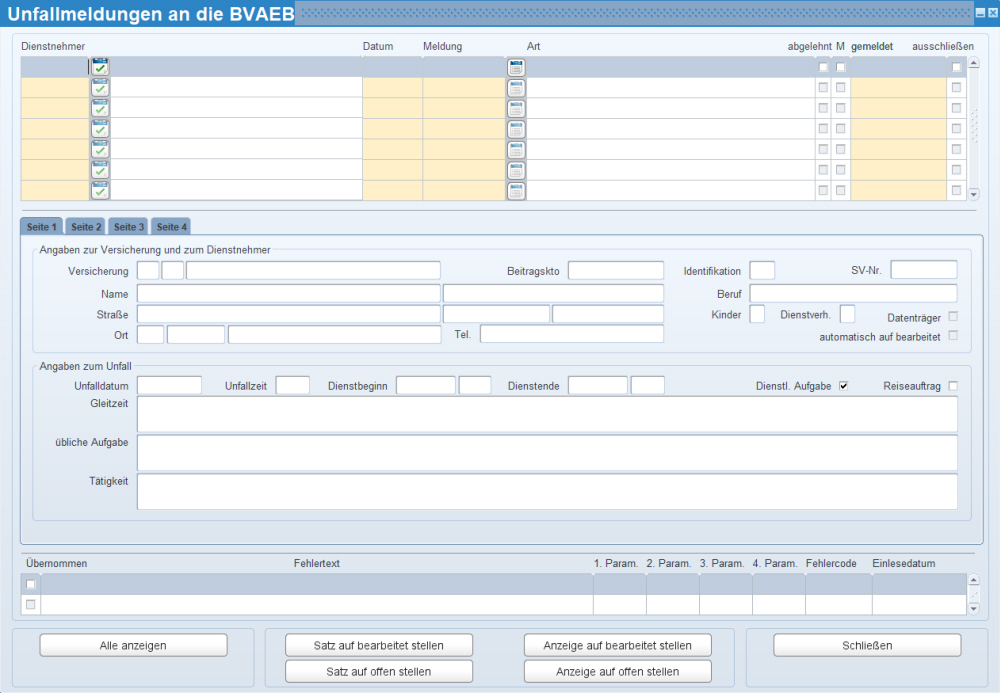Enable the Datenträger checkbox
The height and width of the screenshot is (693, 1000).
pos(953,316)
